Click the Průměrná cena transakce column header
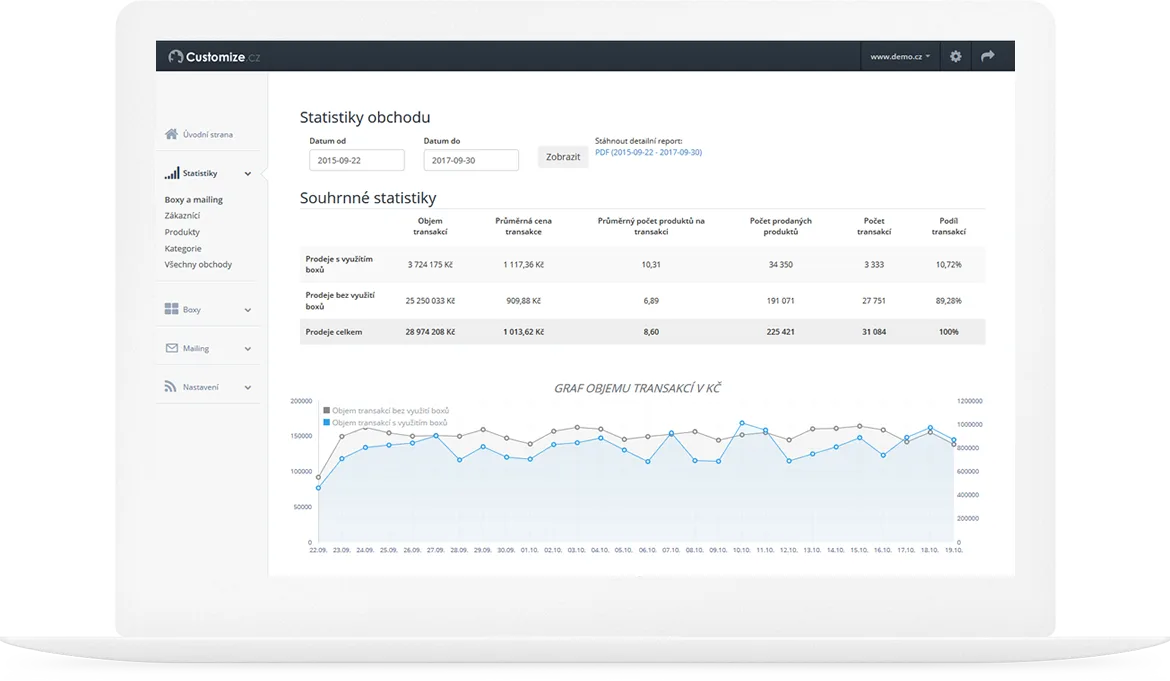The width and height of the screenshot is (1170, 681). [x=523, y=226]
